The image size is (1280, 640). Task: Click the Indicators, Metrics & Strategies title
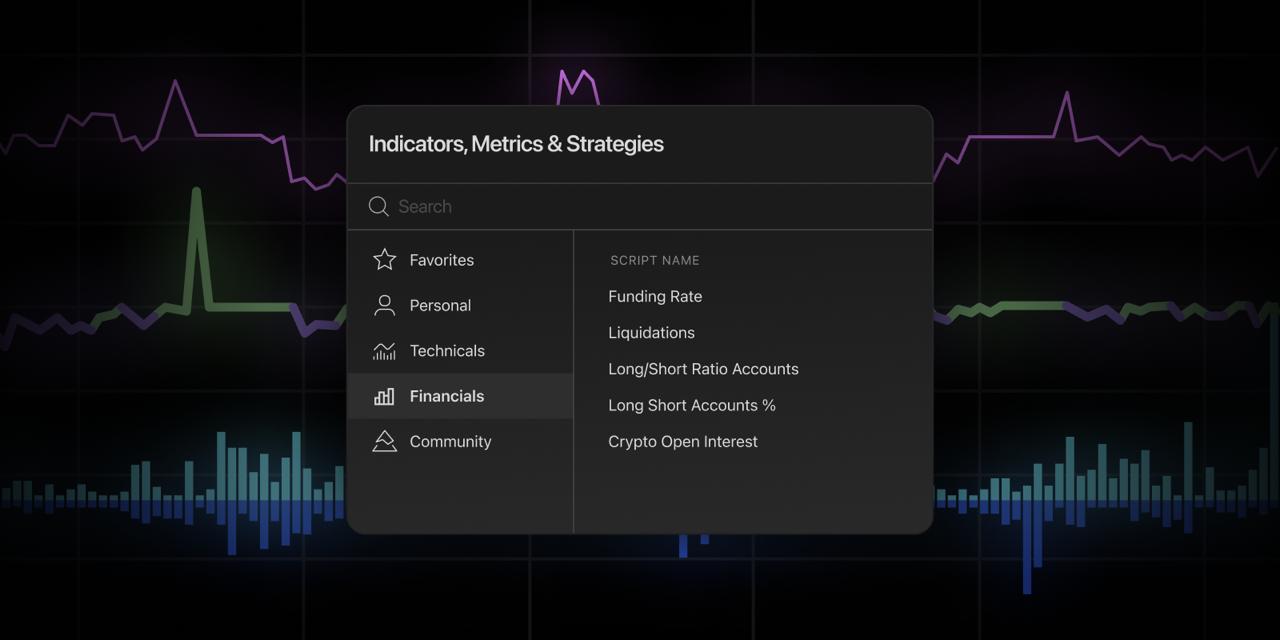pos(516,144)
